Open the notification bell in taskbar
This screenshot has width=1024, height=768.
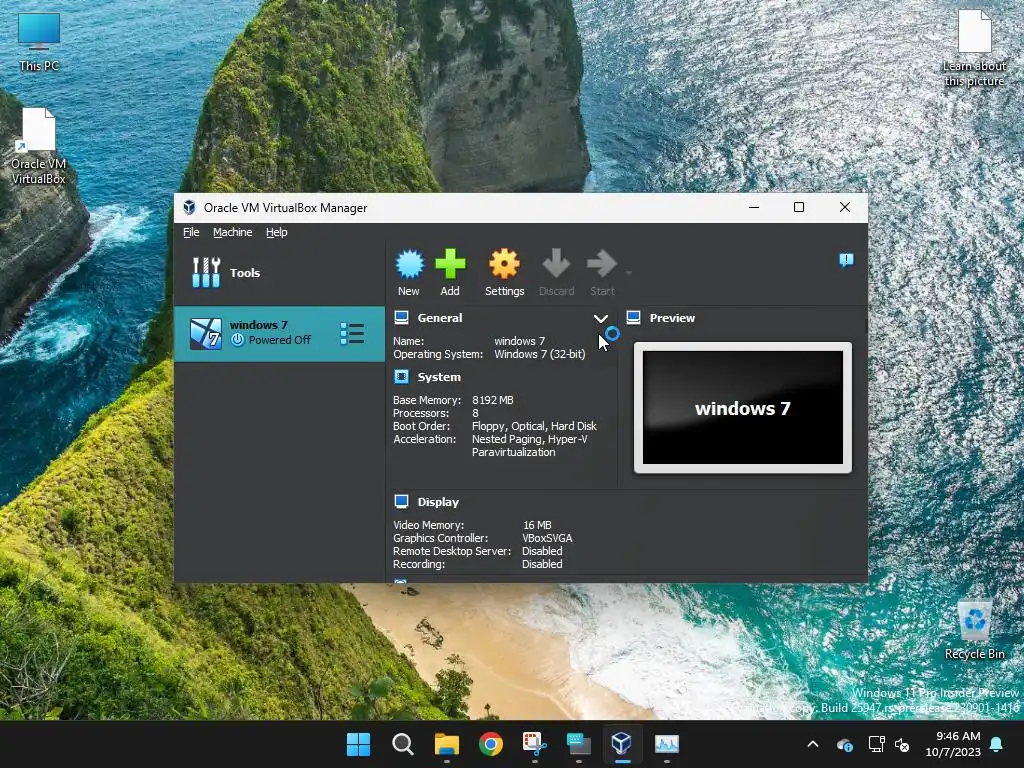pyautogui.click(x=996, y=744)
